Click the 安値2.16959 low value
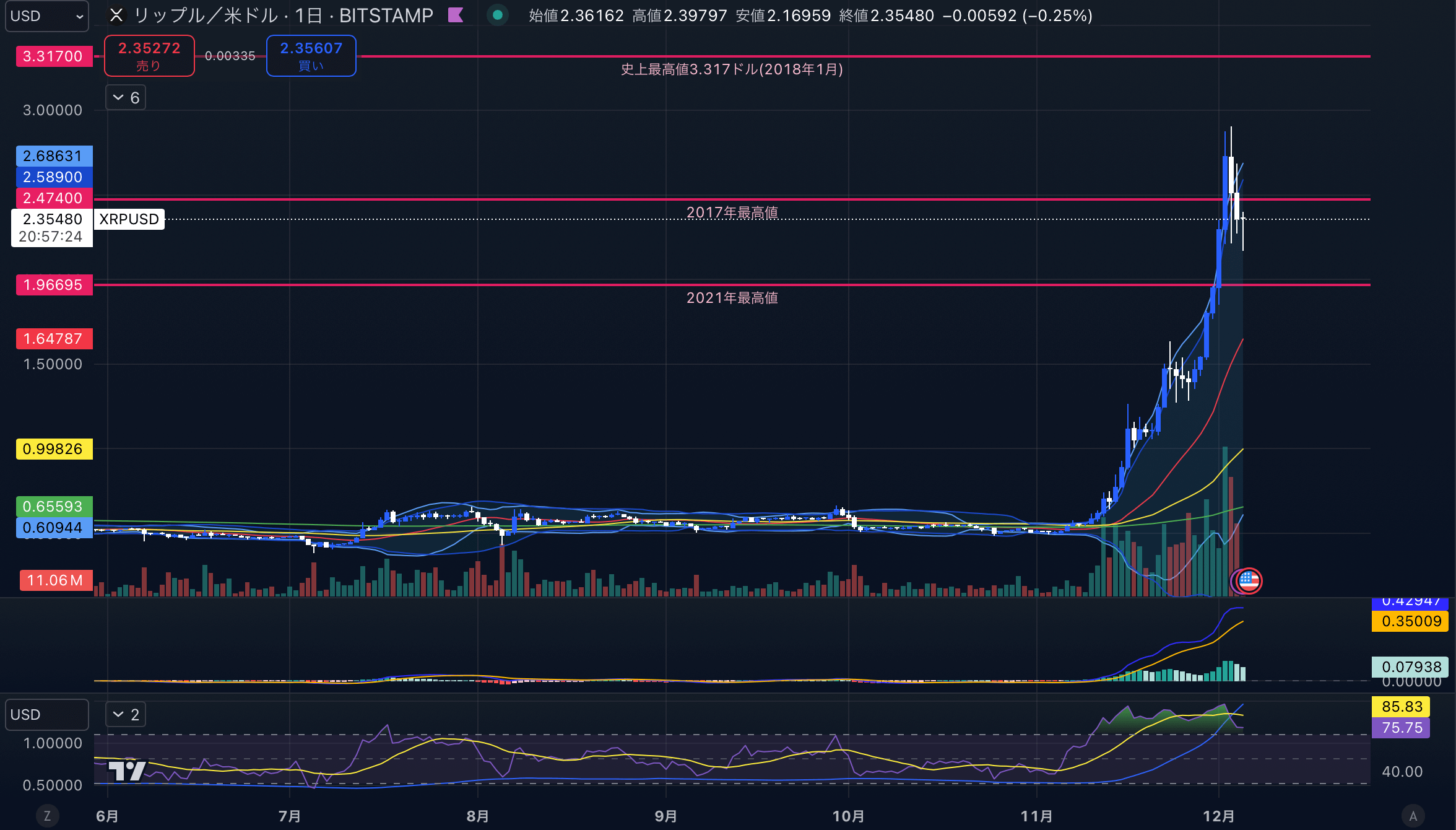Image resolution: width=1456 pixels, height=830 pixels. coord(783,15)
